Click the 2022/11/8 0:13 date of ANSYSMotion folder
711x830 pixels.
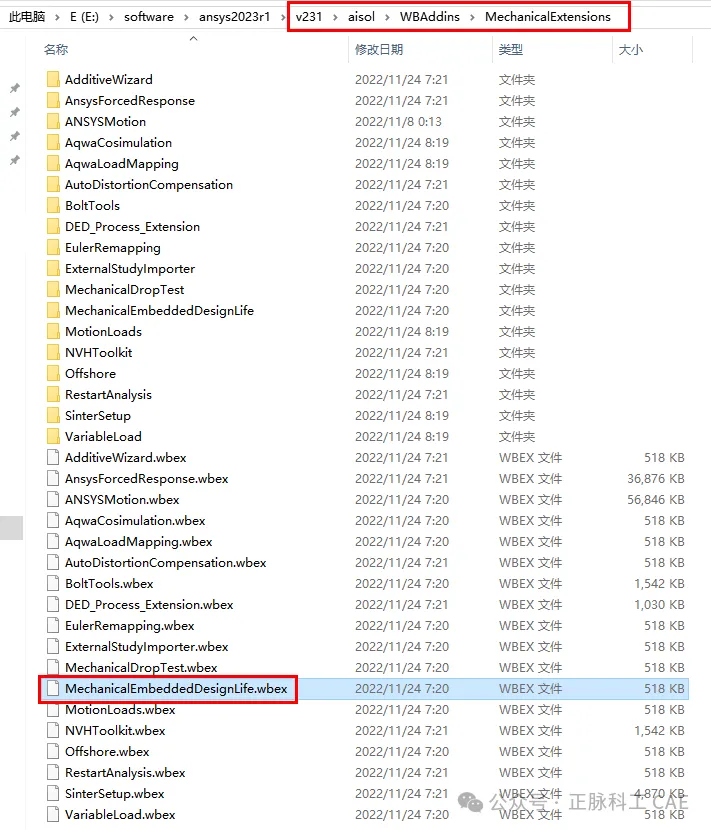coord(398,122)
